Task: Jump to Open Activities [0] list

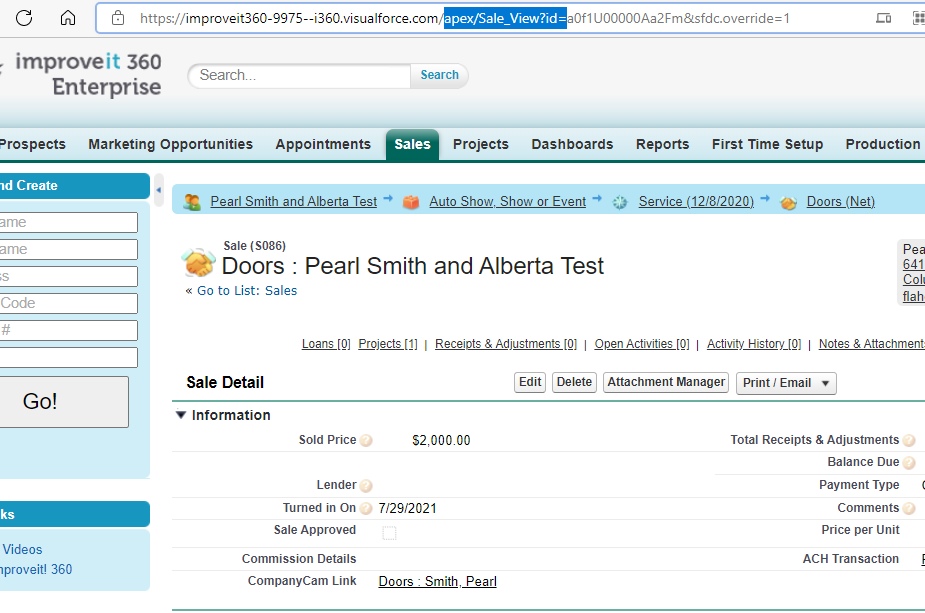Action: click(x=642, y=344)
